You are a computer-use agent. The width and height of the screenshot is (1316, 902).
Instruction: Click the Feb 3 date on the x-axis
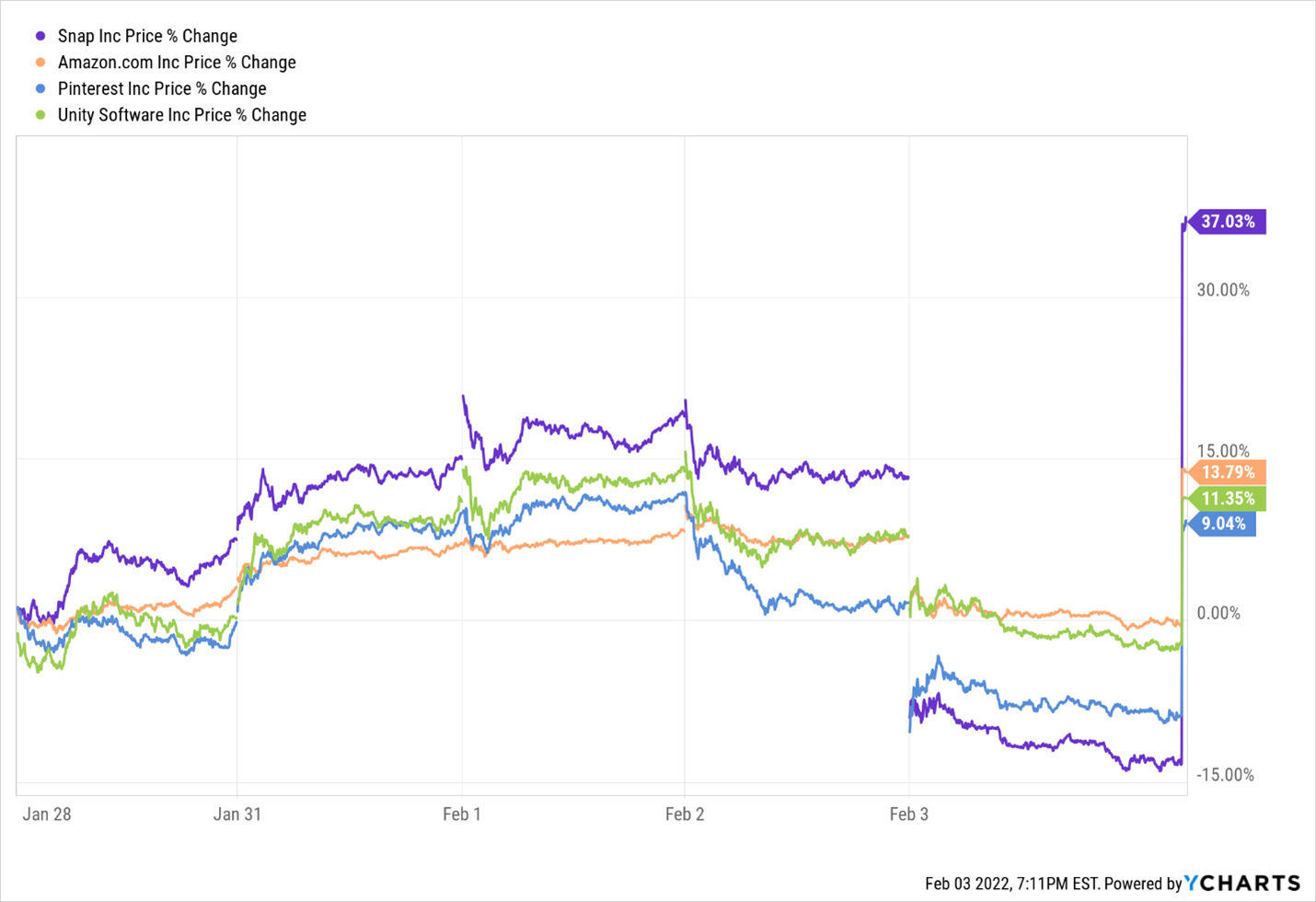click(x=909, y=815)
